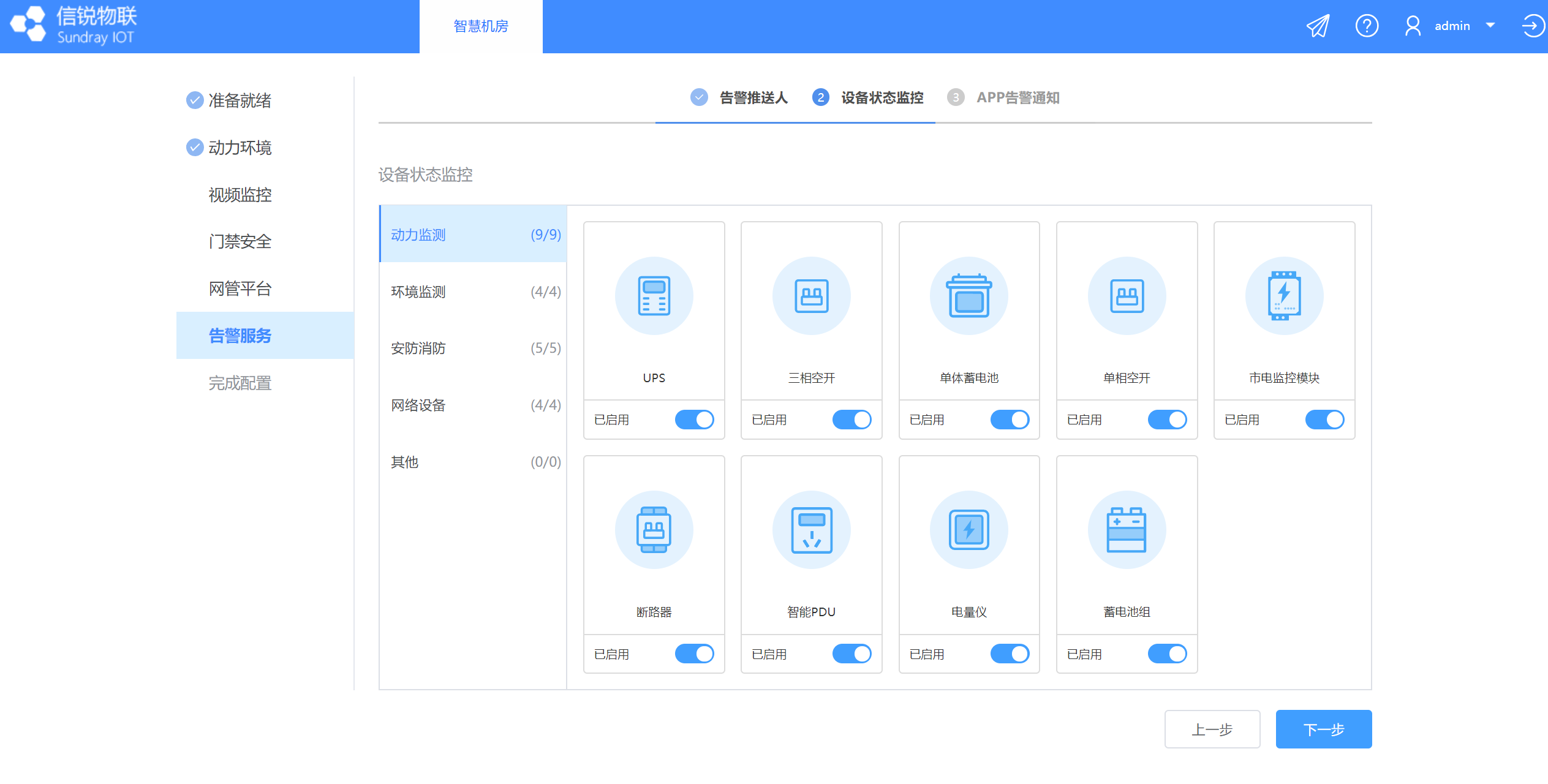Switch to the 智慧机房 tab

coord(481,26)
